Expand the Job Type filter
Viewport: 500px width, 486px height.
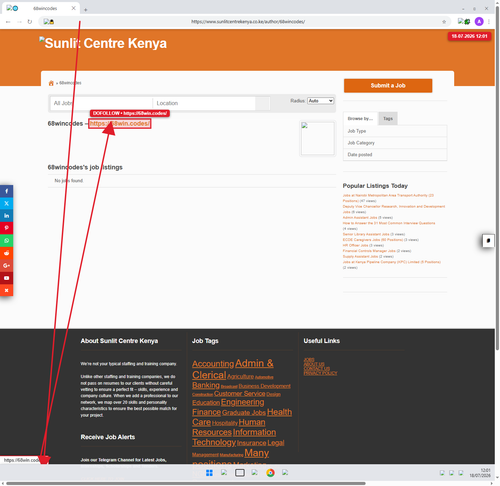tap(395, 131)
